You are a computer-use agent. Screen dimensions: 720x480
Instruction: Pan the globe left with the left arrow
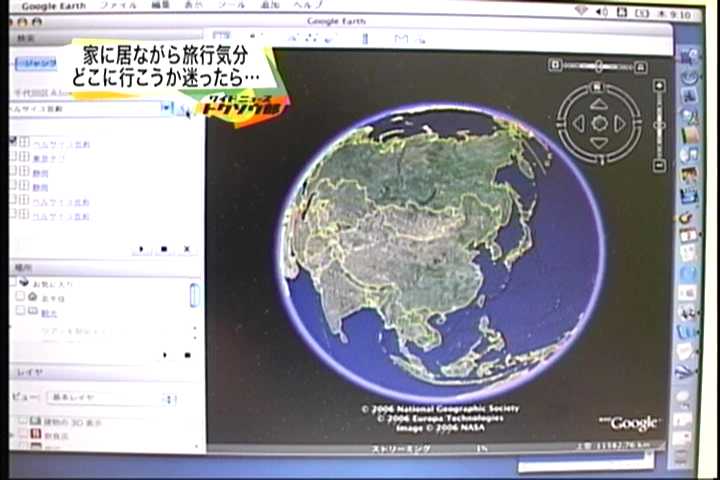(x=579, y=123)
